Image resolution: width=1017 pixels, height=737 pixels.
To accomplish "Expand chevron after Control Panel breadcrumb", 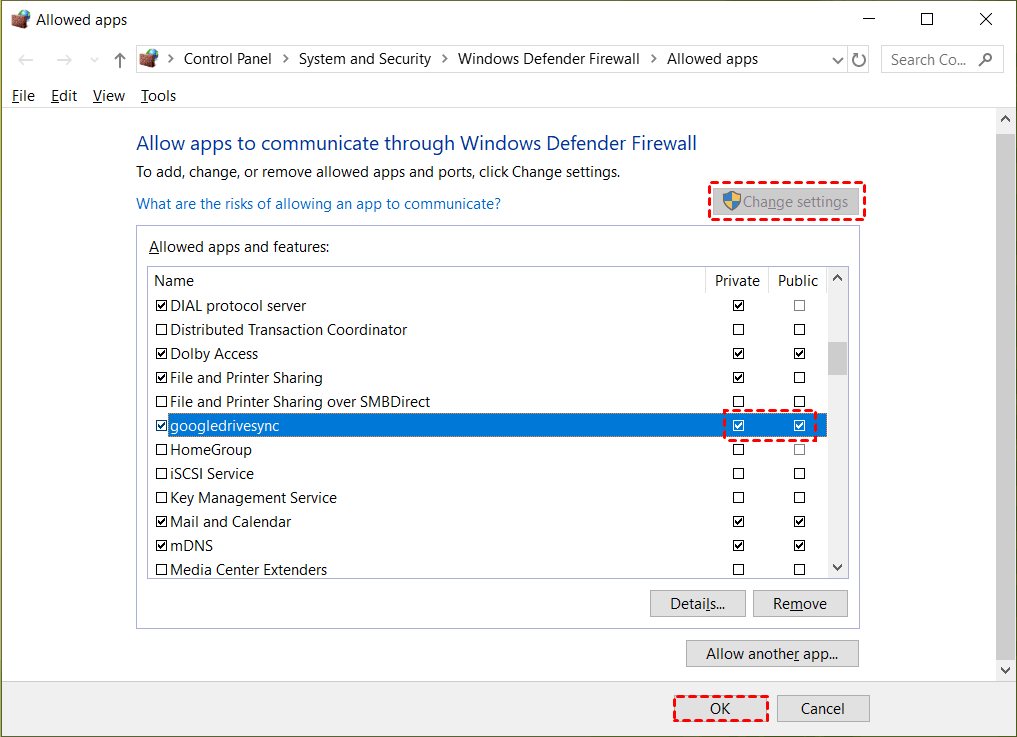I will coord(285,60).
